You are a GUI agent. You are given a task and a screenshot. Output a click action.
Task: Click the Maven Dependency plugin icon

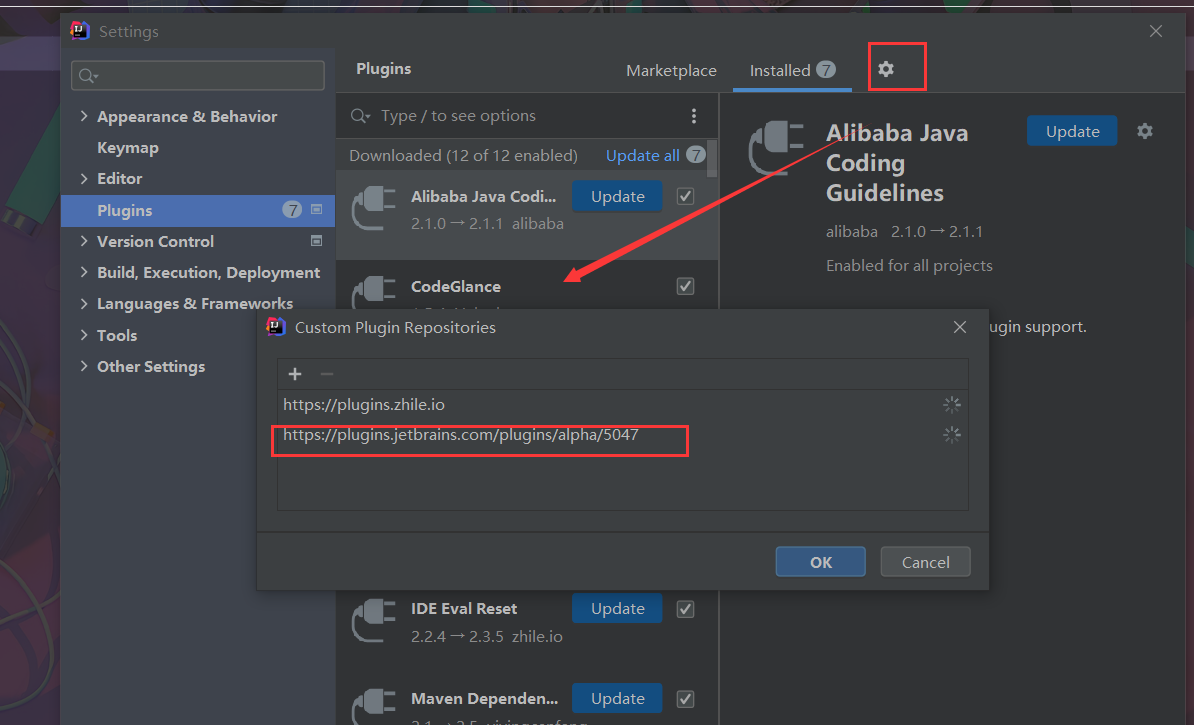(x=373, y=706)
